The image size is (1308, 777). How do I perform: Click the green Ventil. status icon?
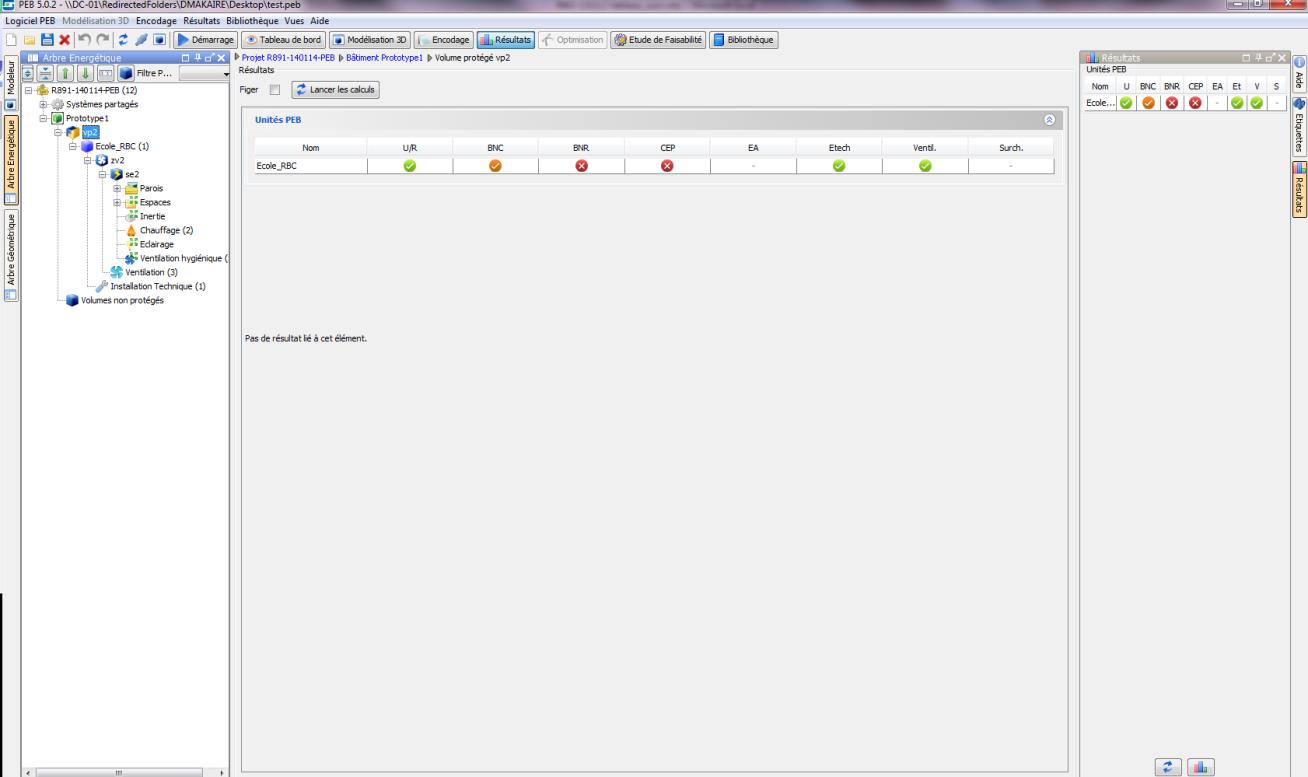pyautogui.click(x=925, y=166)
